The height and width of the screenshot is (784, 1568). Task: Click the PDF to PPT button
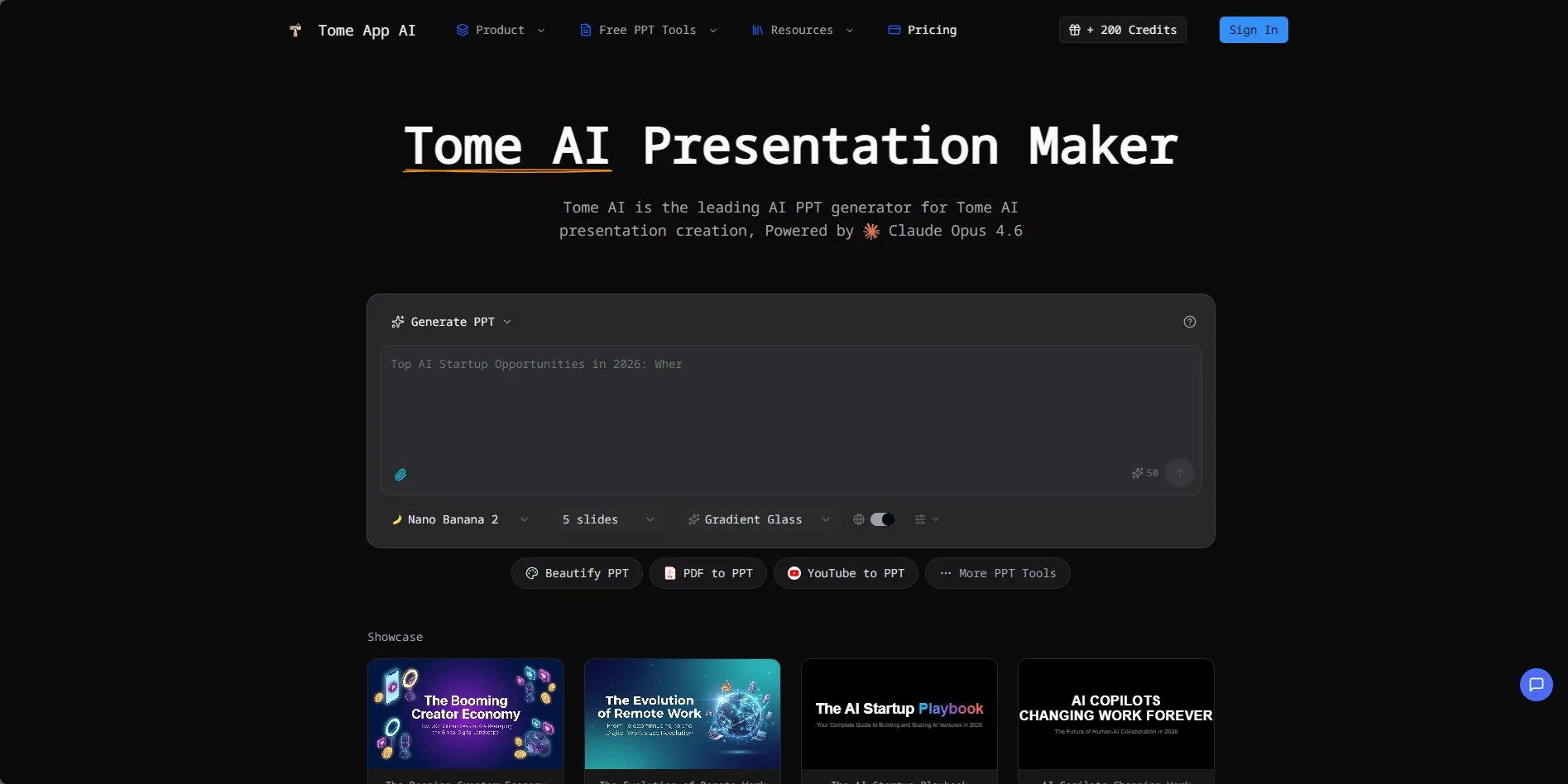pyautogui.click(x=708, y=573)
